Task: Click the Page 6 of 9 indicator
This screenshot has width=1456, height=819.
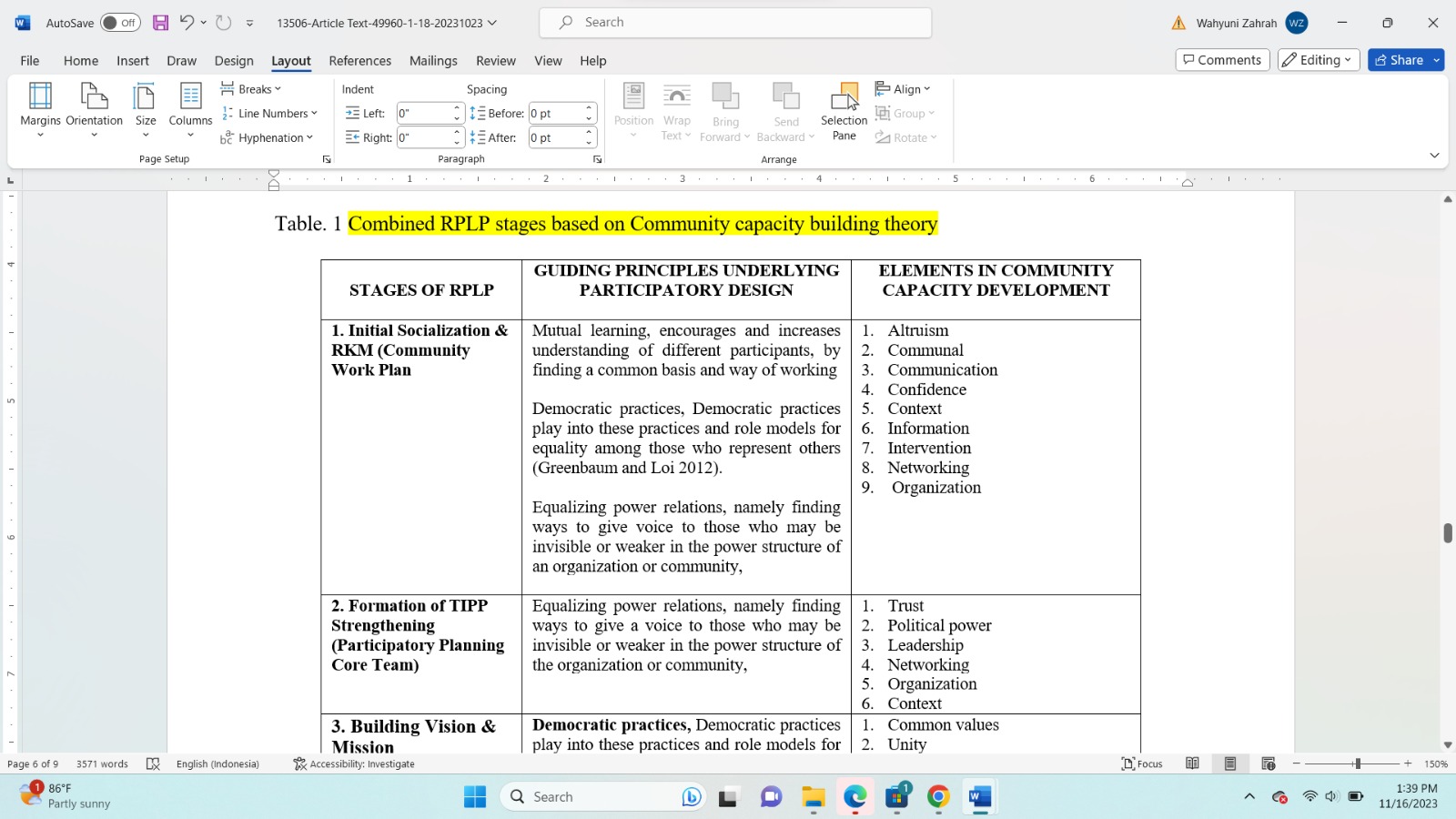Action: click(x=33, y=764)
